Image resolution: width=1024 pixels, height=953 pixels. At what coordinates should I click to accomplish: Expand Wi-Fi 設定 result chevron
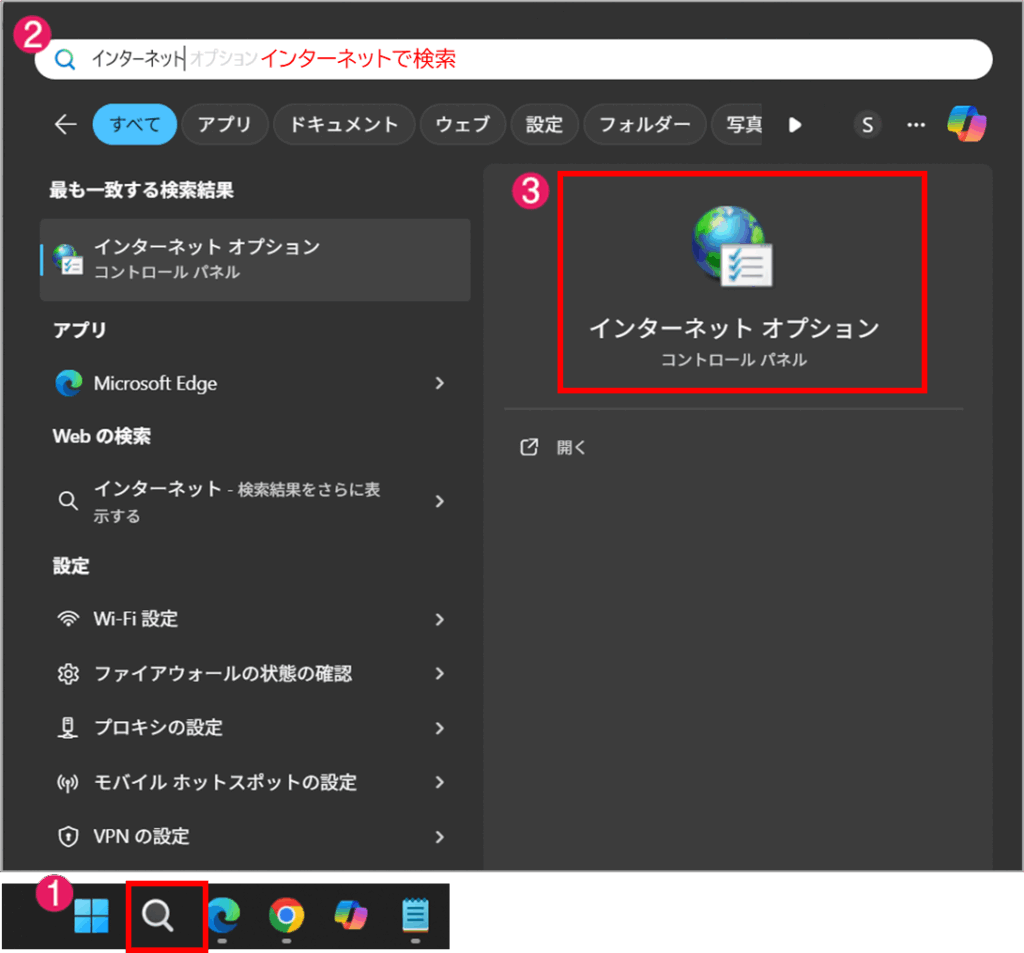(x=439, y=620)
